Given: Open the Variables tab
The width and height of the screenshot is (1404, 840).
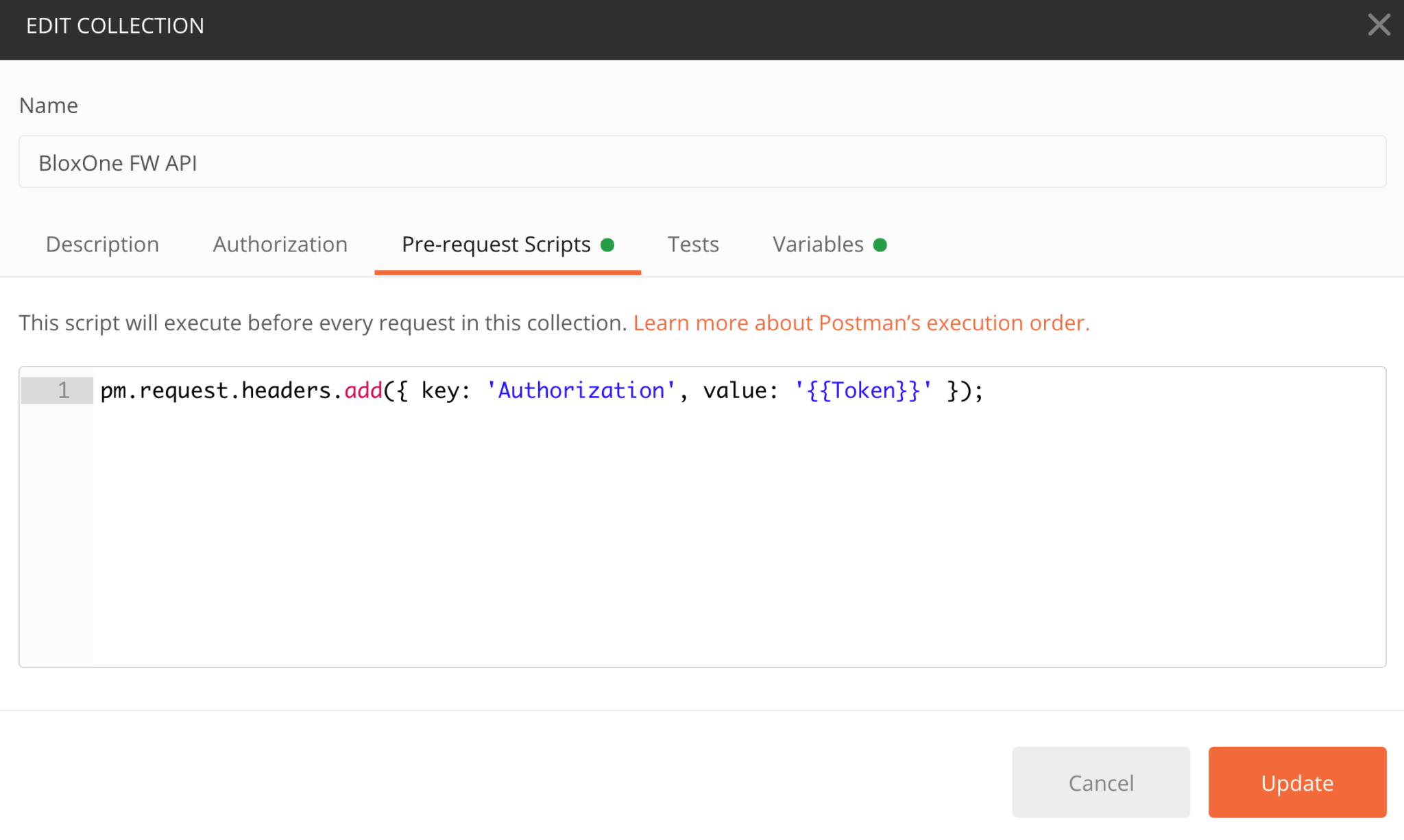Looking at the screenshot, I should coord(818,244).
